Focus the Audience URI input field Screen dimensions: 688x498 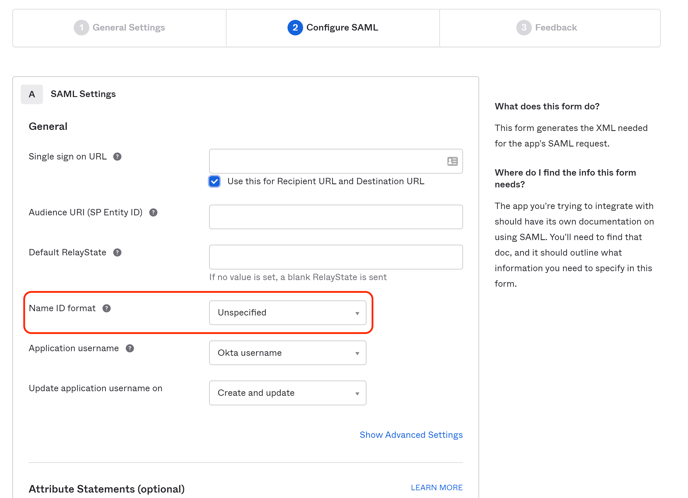point(335,217)
